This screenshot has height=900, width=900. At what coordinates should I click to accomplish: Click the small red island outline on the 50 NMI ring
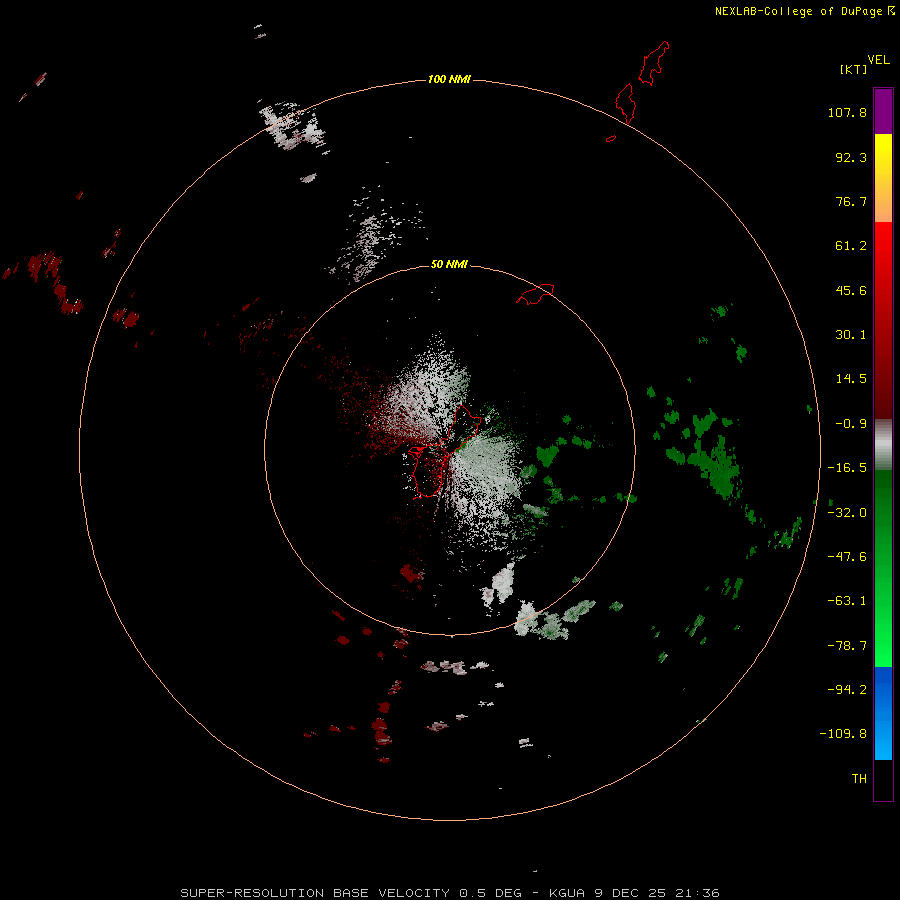[535, 294]
